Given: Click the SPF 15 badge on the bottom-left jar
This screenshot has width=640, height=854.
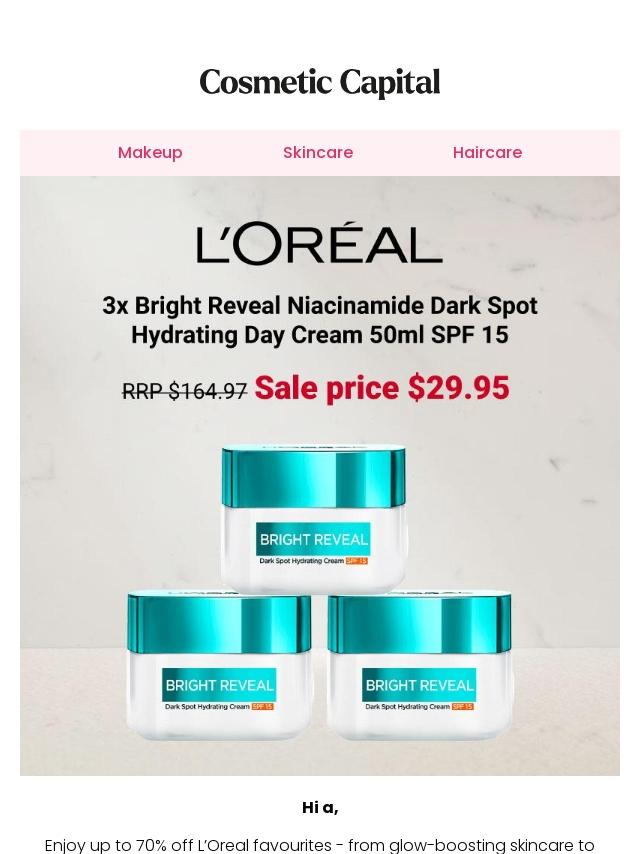Looking at the screenshot, I should pos(263,706).
